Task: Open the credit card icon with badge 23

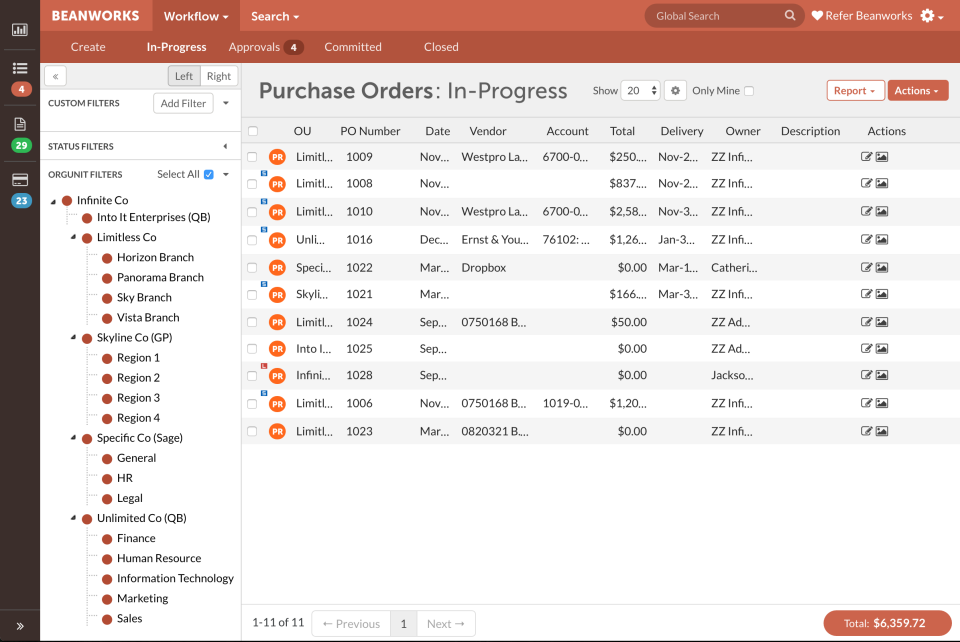Action: point(20,180)
